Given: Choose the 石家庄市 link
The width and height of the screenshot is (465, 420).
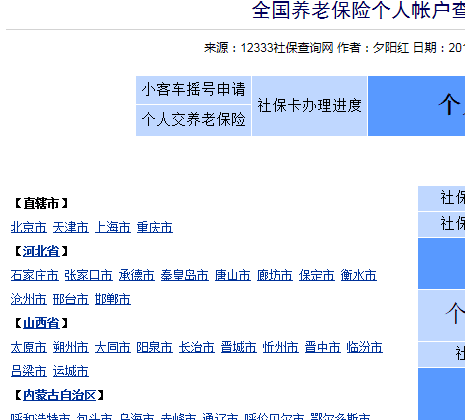Looking at the screenshot, I should [35, 275].
